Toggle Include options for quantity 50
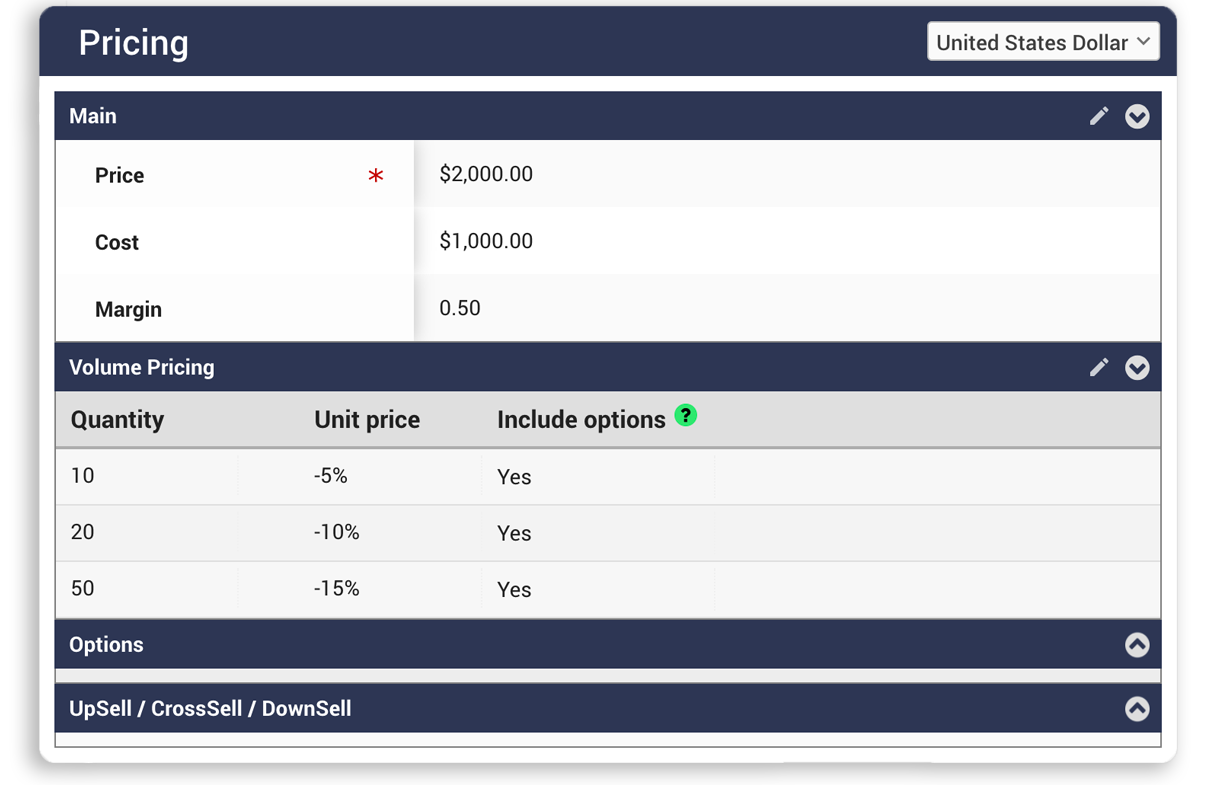The height and width of the screenshot is (785, 1215). point(514,589)
